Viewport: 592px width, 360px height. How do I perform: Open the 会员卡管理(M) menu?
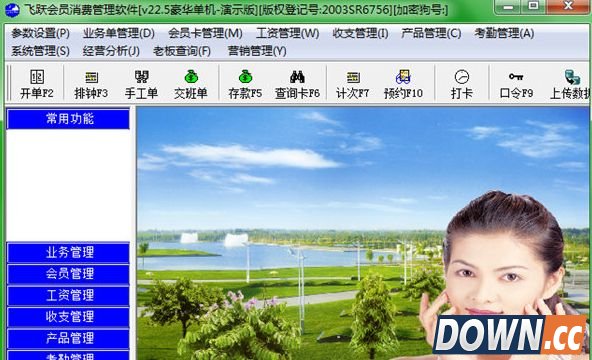[205, 33]
